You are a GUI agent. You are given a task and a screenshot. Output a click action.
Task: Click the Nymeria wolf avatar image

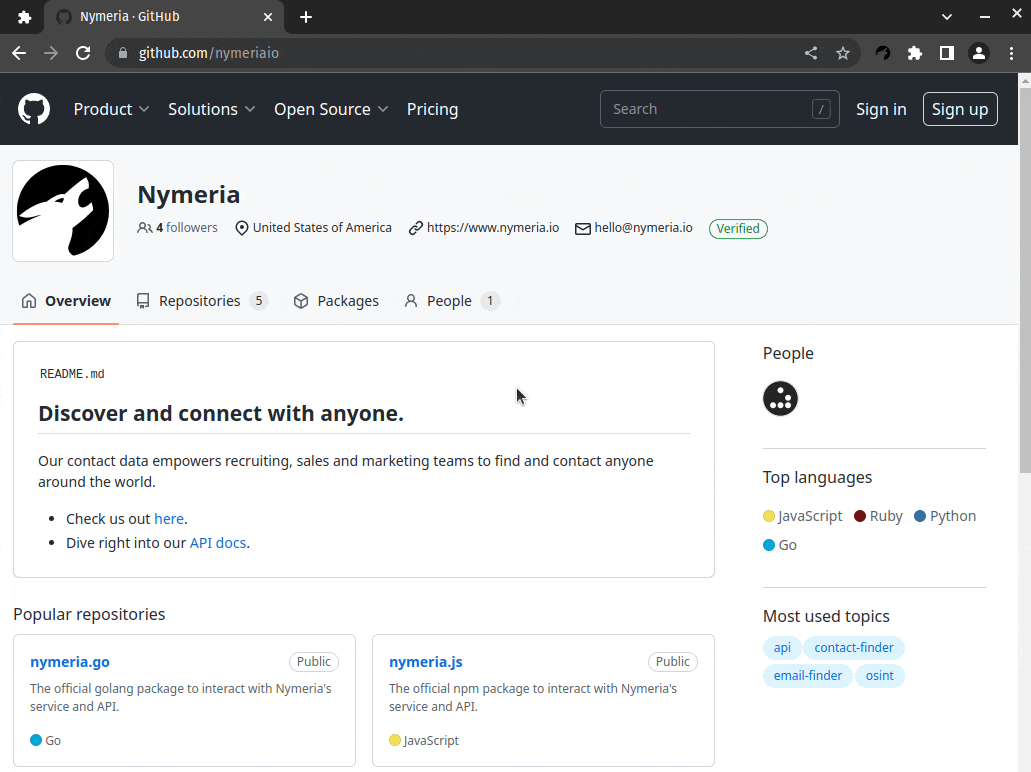[63, 211]
